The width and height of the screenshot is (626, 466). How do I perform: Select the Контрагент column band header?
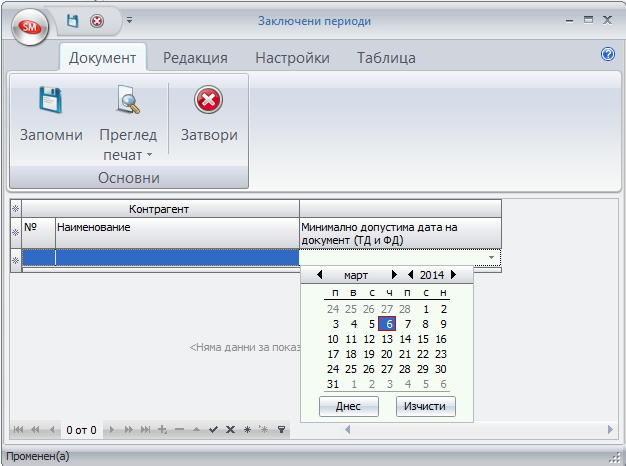coord(160,209)
